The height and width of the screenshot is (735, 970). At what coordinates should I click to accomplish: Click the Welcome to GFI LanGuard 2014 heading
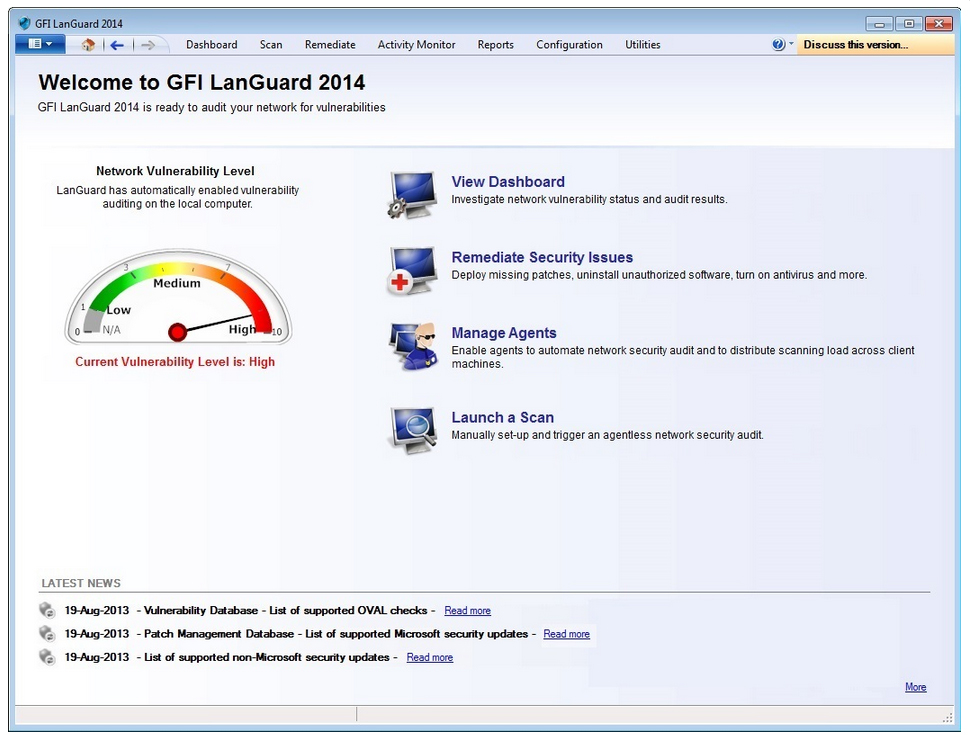click(x=202, y=82)
